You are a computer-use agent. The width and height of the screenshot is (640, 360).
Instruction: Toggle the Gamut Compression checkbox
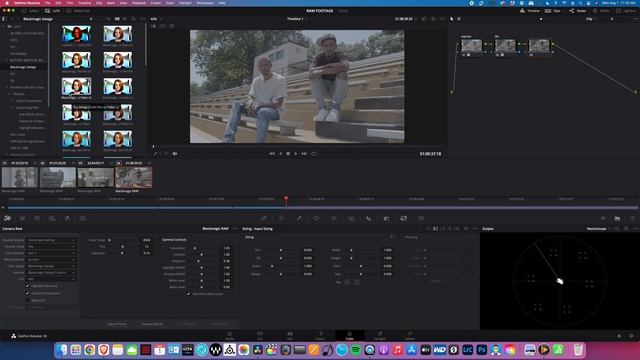(x=28, y=293)
